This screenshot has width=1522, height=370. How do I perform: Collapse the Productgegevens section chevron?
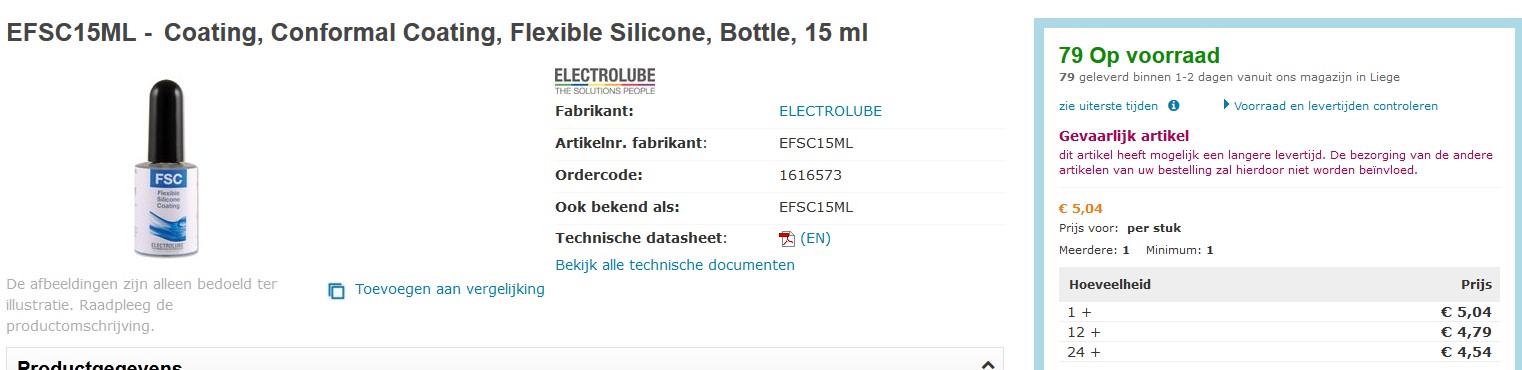click(x=988, y=365)
